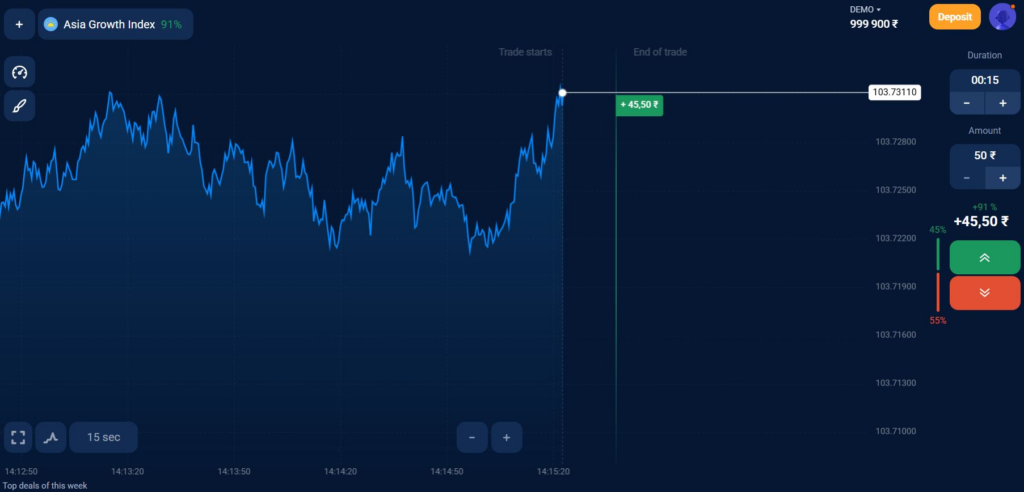The image size is (1024, 492).
Task: Increase trade duration
Action: pos(1002,103)
